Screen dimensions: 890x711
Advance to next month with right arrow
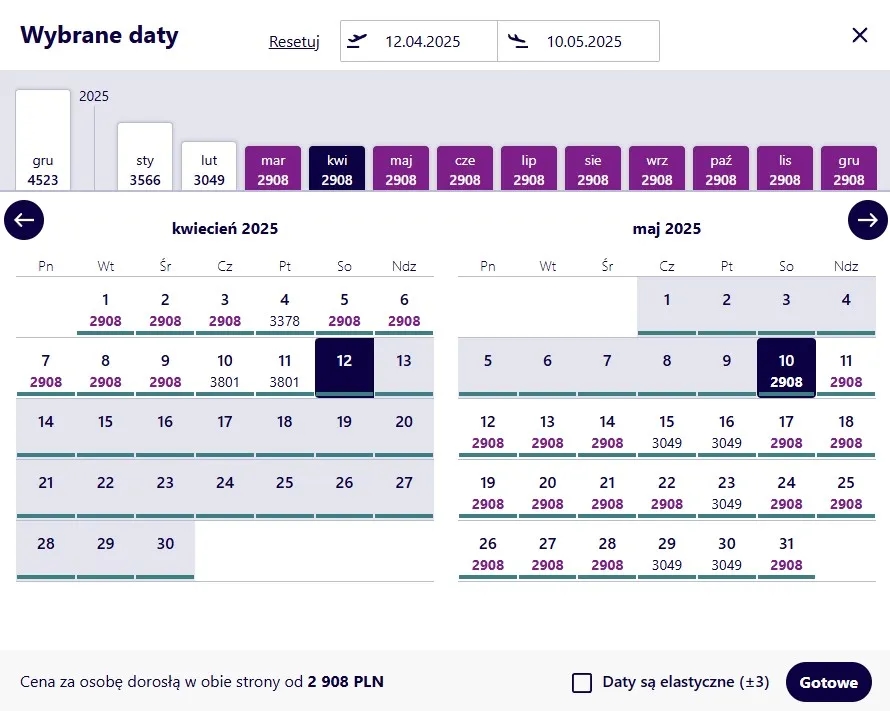point(867,220)
